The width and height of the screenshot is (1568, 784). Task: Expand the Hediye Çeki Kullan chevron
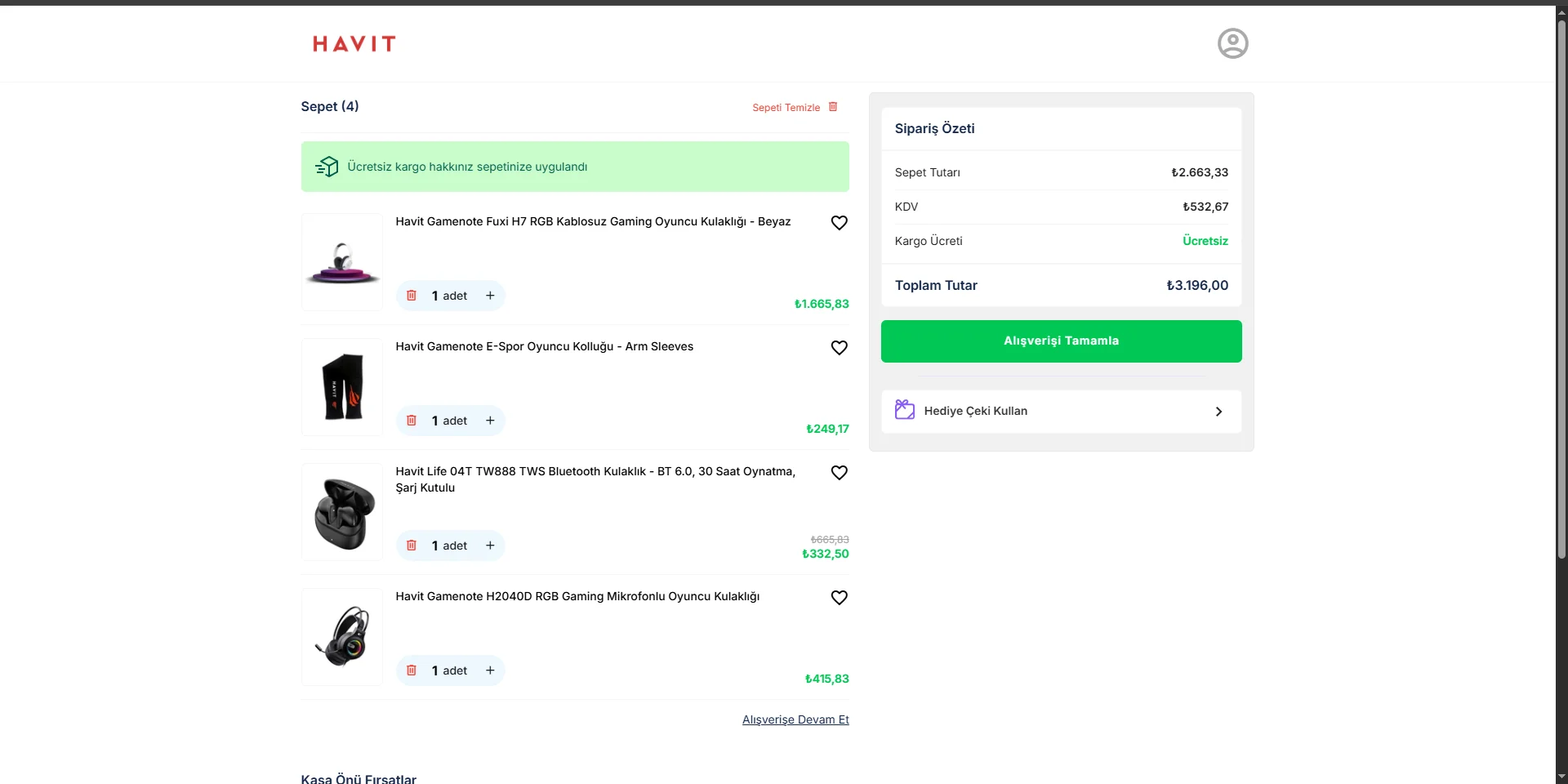click(1218, 412)
